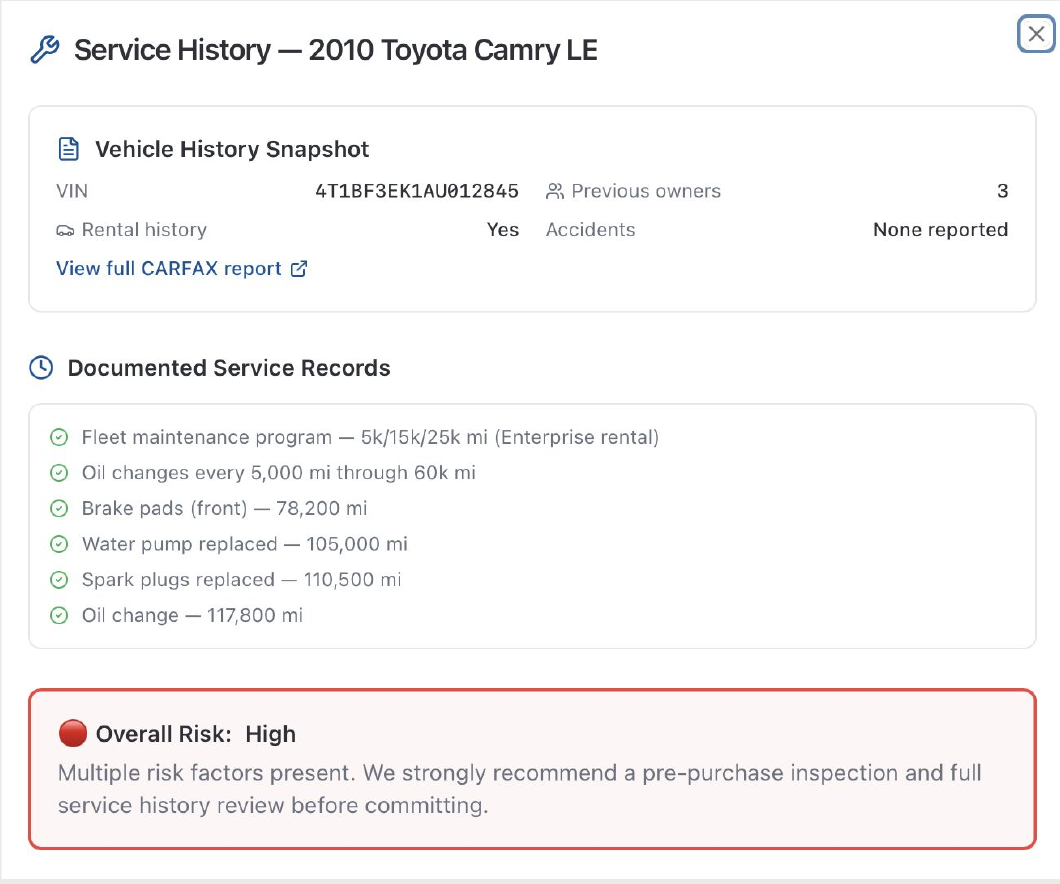Click the Accidents label
Image resolution: width=1060 pixels, height=884 pixels.
tap(590, 230)
